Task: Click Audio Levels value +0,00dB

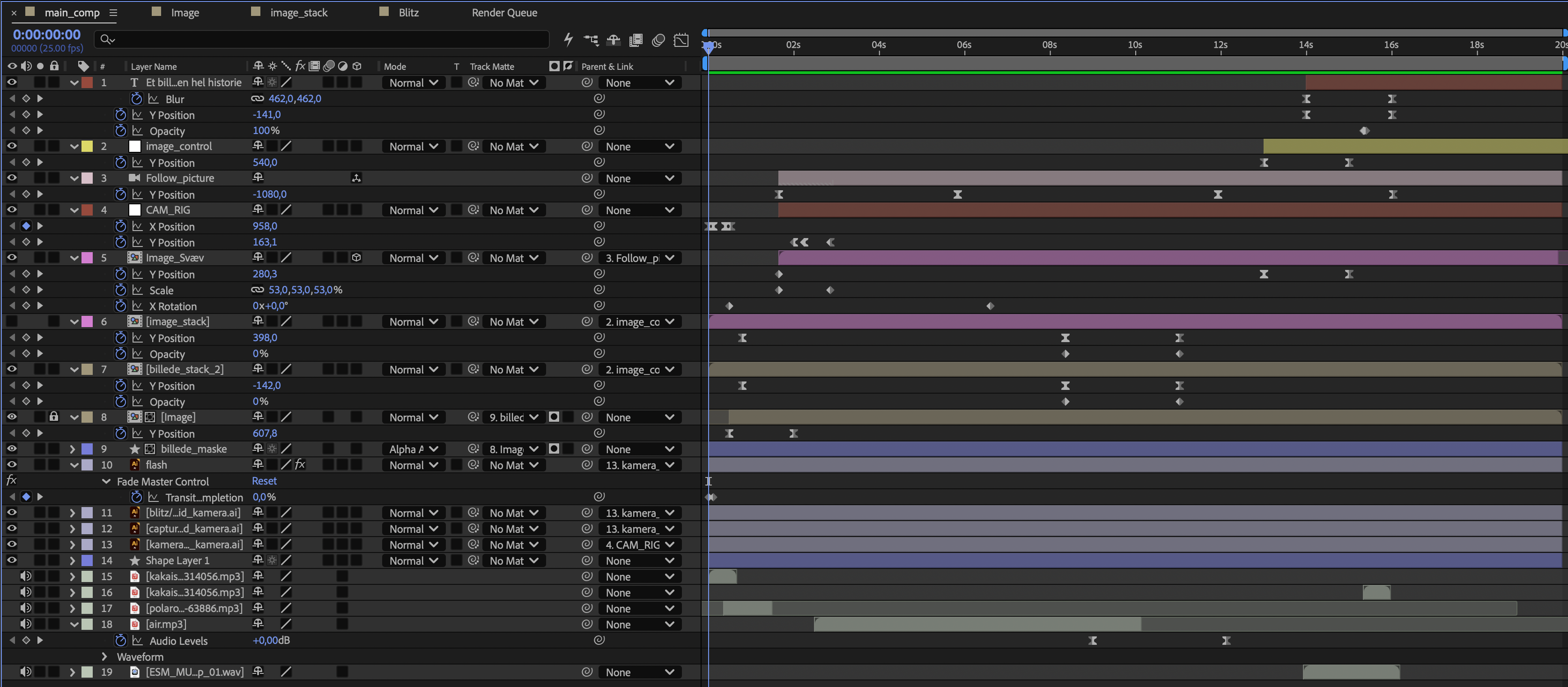Action: pyautogui.click(x=271, y=640)
